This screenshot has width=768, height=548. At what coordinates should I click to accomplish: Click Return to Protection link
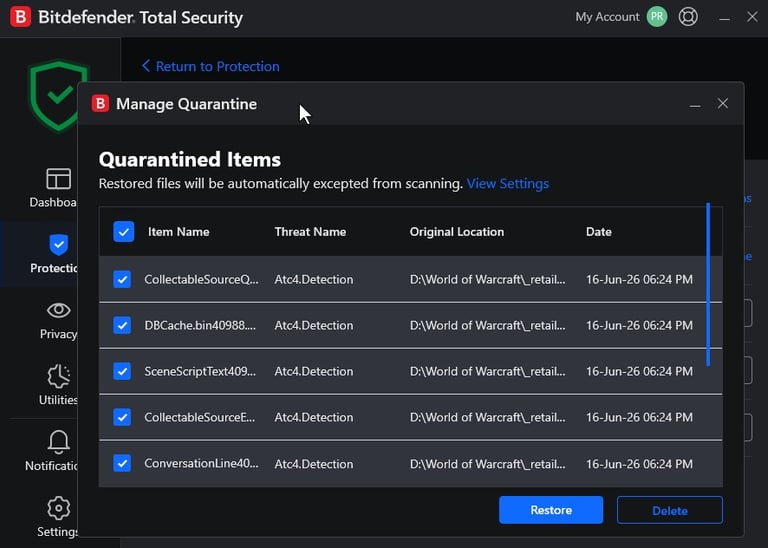(211, 66)
